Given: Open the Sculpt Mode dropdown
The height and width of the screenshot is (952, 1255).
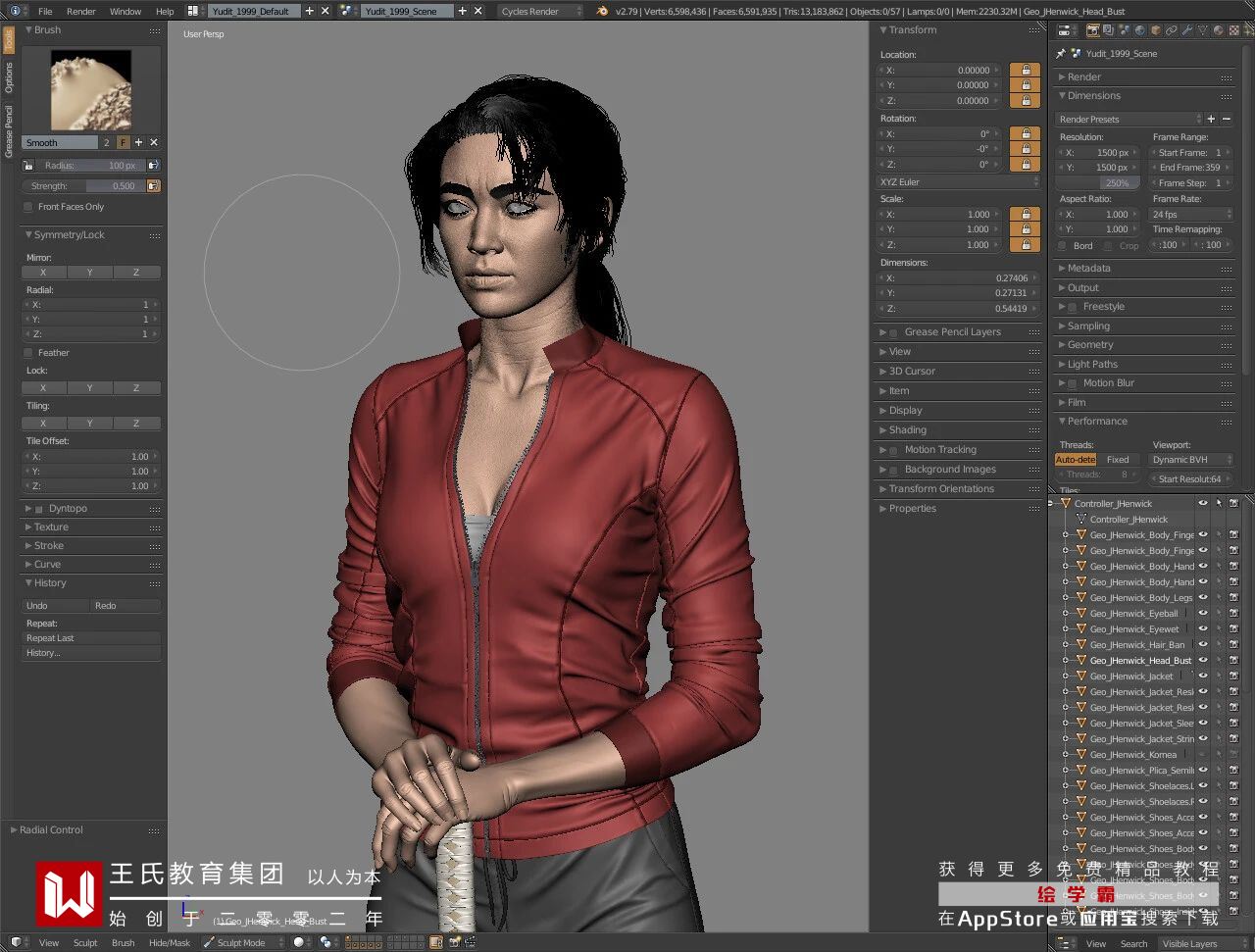Looking at the screenshot, I should point(243,942).
